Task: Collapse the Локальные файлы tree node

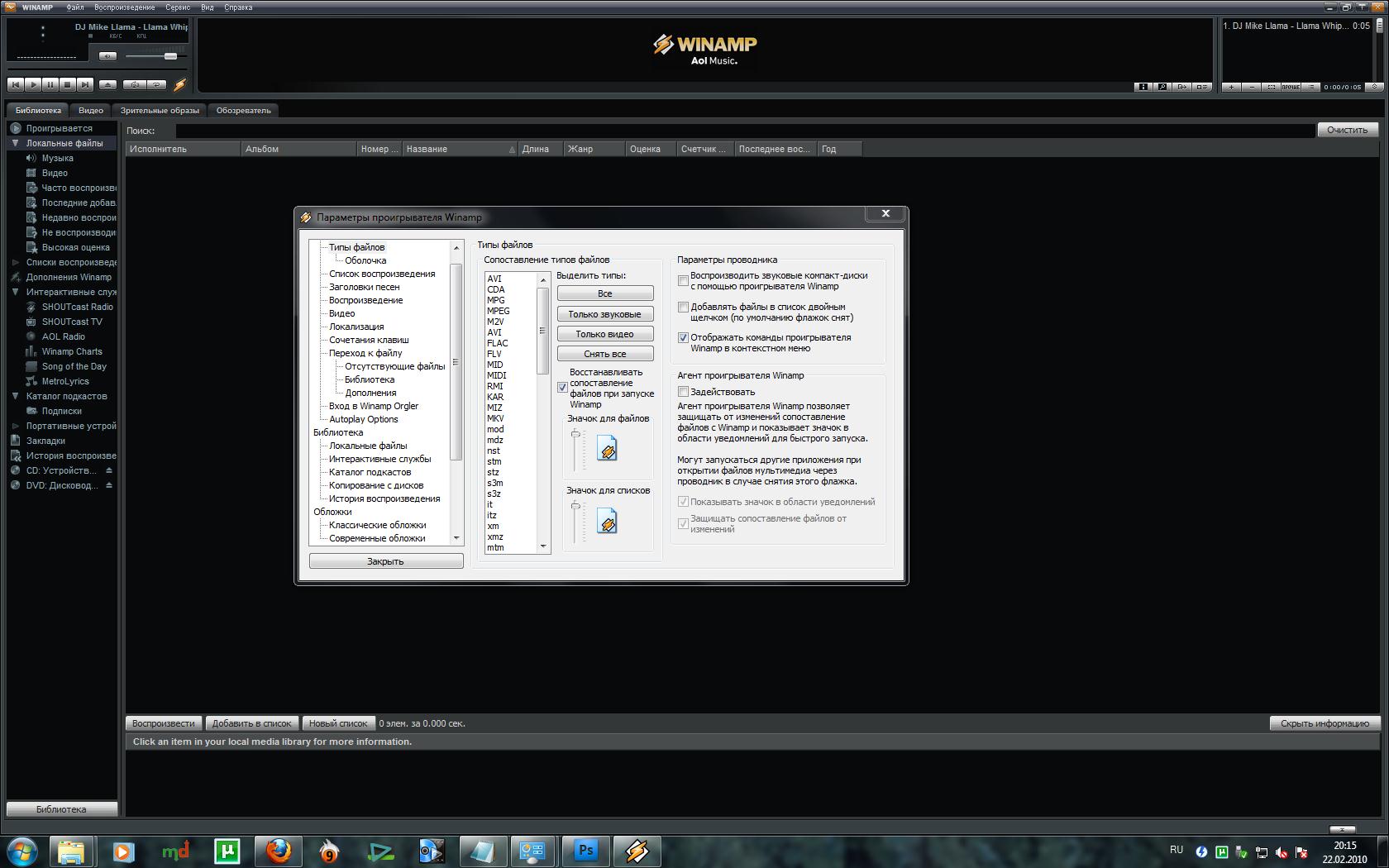Action: pos(16,143)
